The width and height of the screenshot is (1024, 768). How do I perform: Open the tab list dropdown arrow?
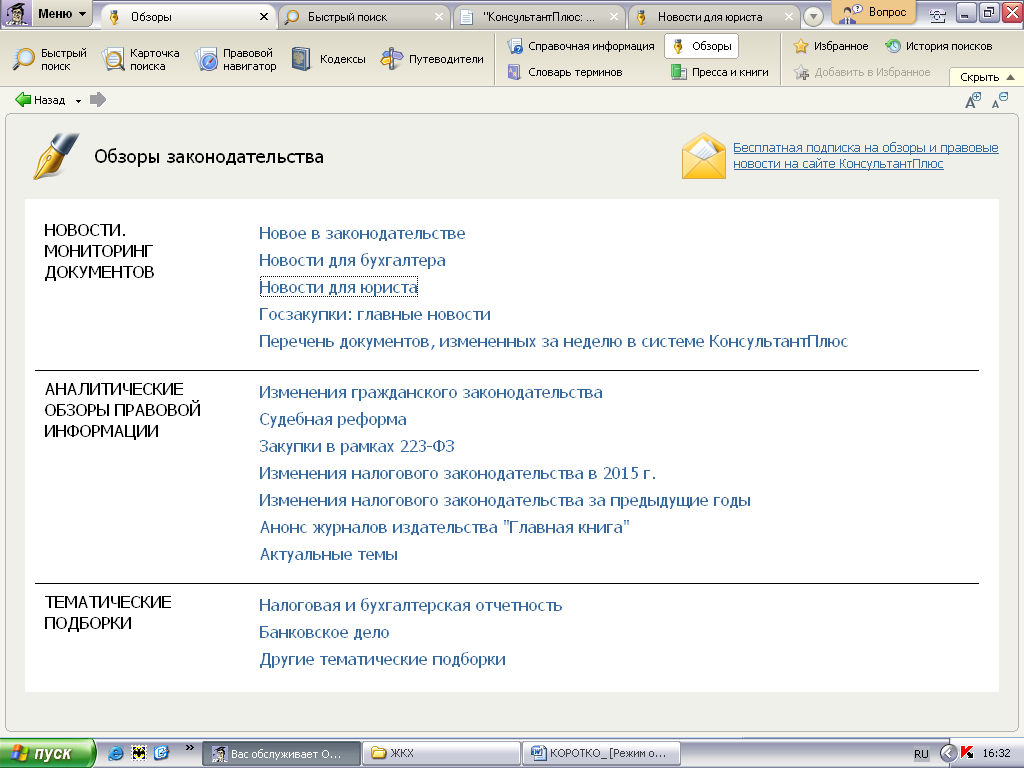point(813,17)
